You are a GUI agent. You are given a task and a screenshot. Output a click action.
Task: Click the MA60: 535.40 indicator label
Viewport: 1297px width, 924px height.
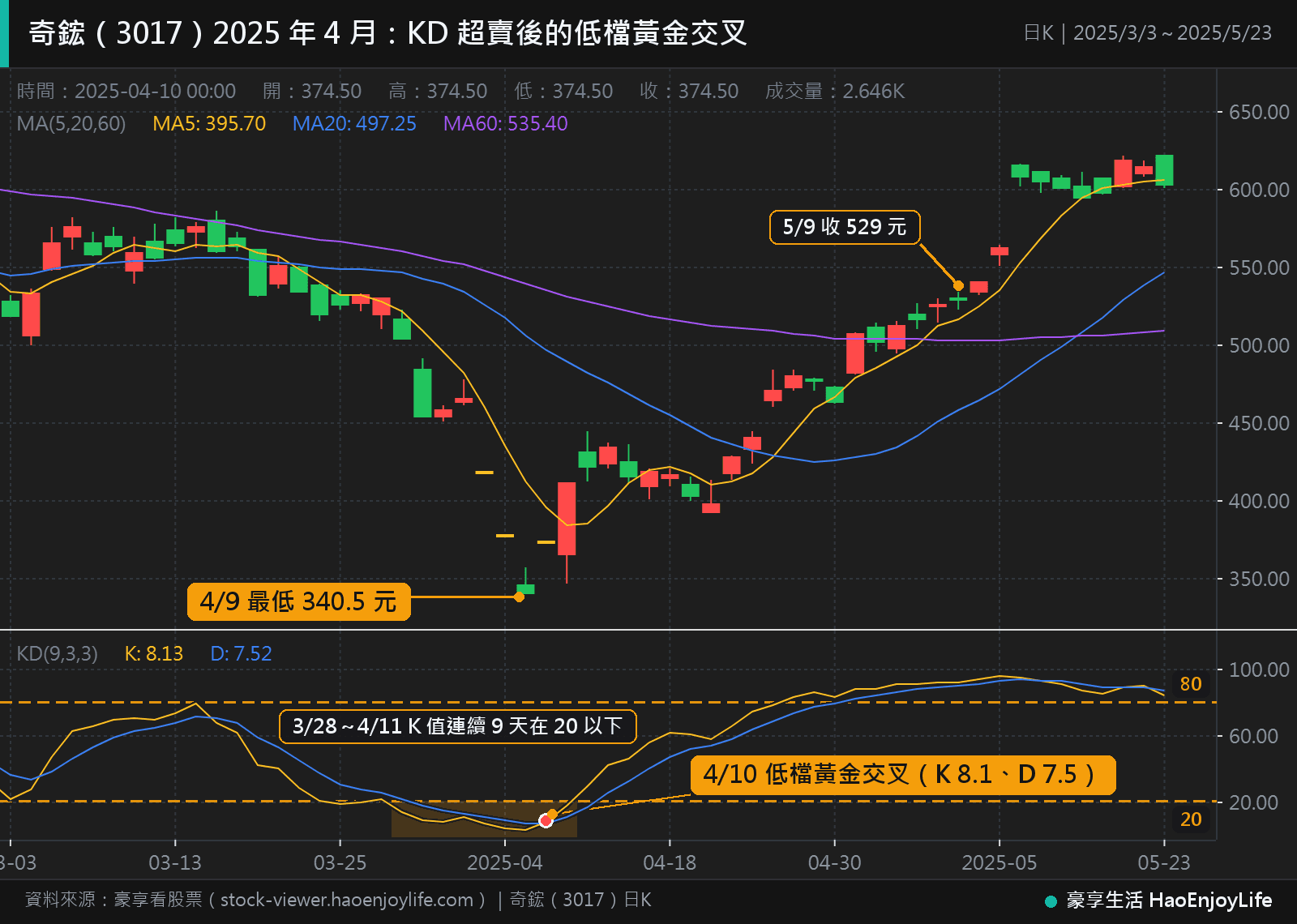[x=505, y=124]
